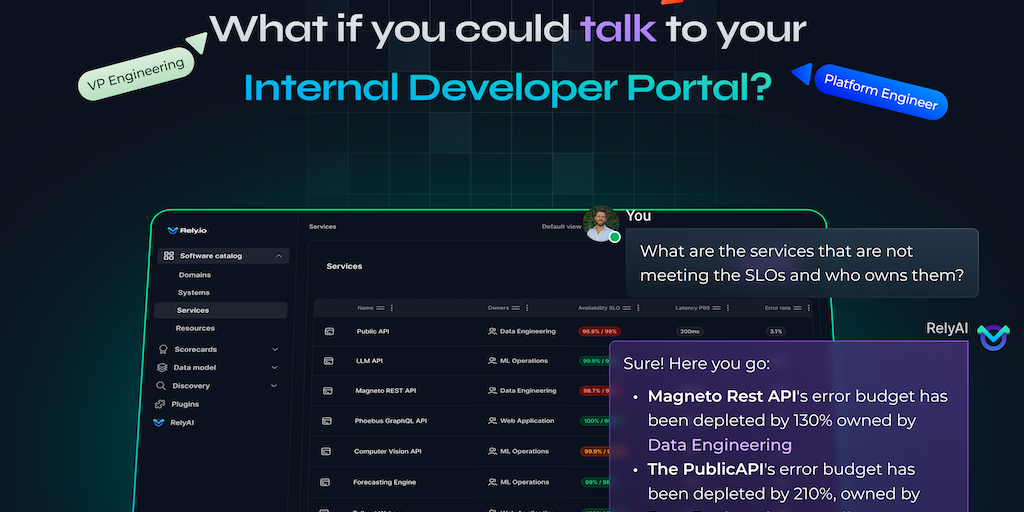The width and height of the screenshot is (1024, 512).
Task: Click the 98.7% availability badge for Magneto
Action: tap(594, 391)
